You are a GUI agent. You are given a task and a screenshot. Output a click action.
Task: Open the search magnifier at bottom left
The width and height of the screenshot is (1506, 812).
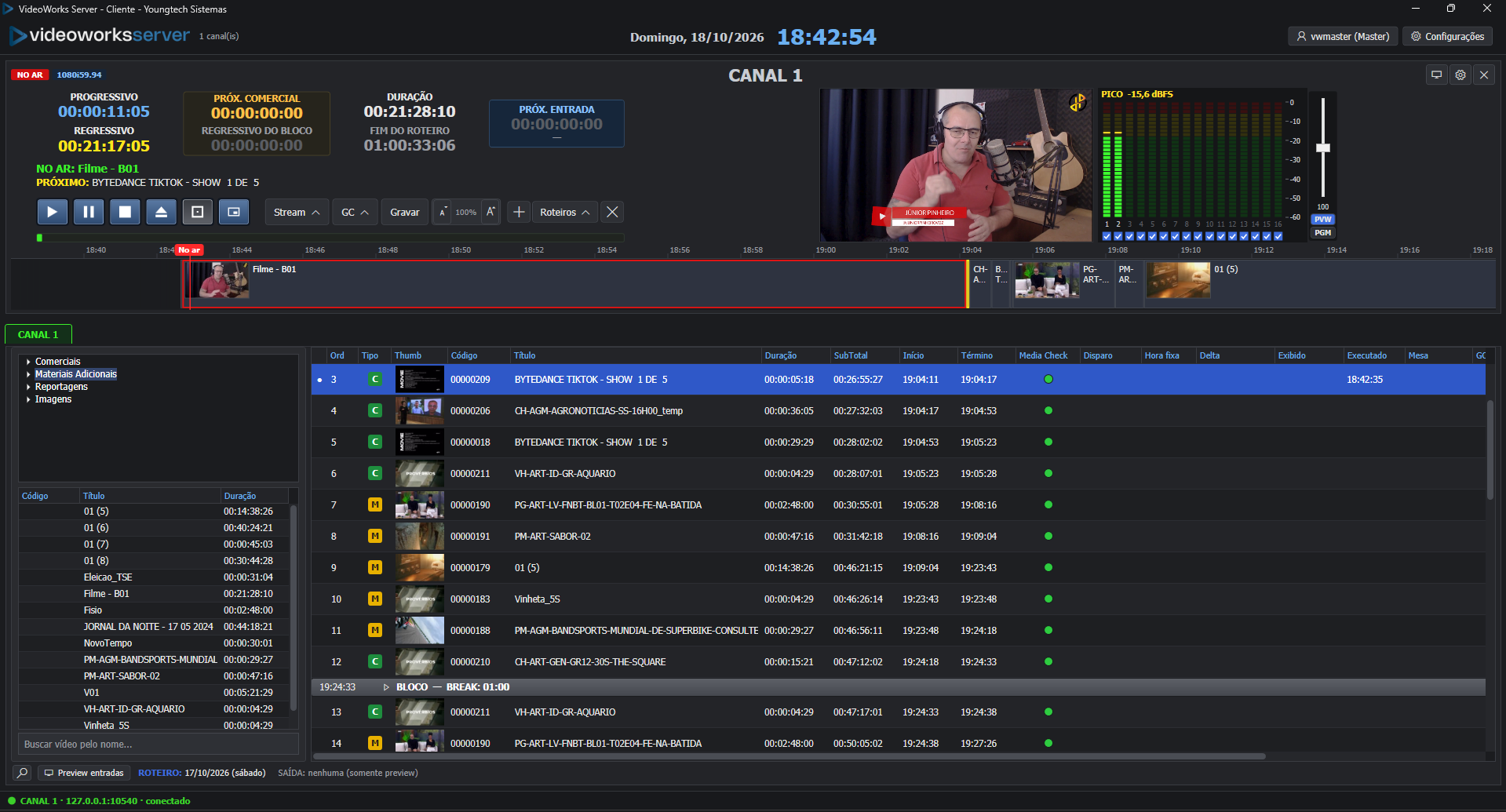click(x=23, y=773)
